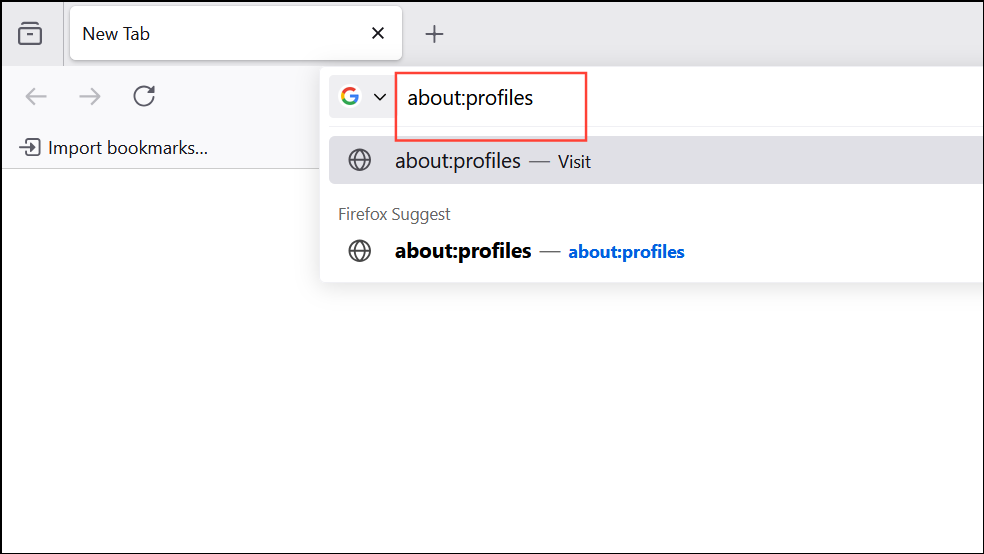Click the globe icon in Visit row
The width and height of the screenshot is (984, 554).
(x=360, y=160)
